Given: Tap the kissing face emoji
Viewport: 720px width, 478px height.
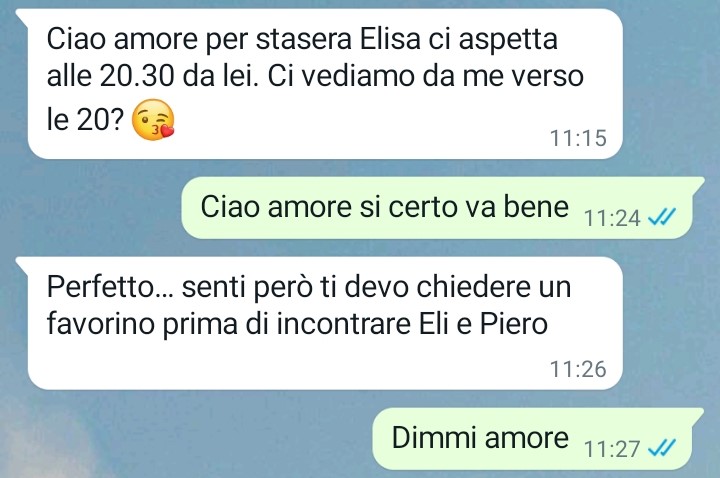Looking at the screenshot, I should pos(153,119).
